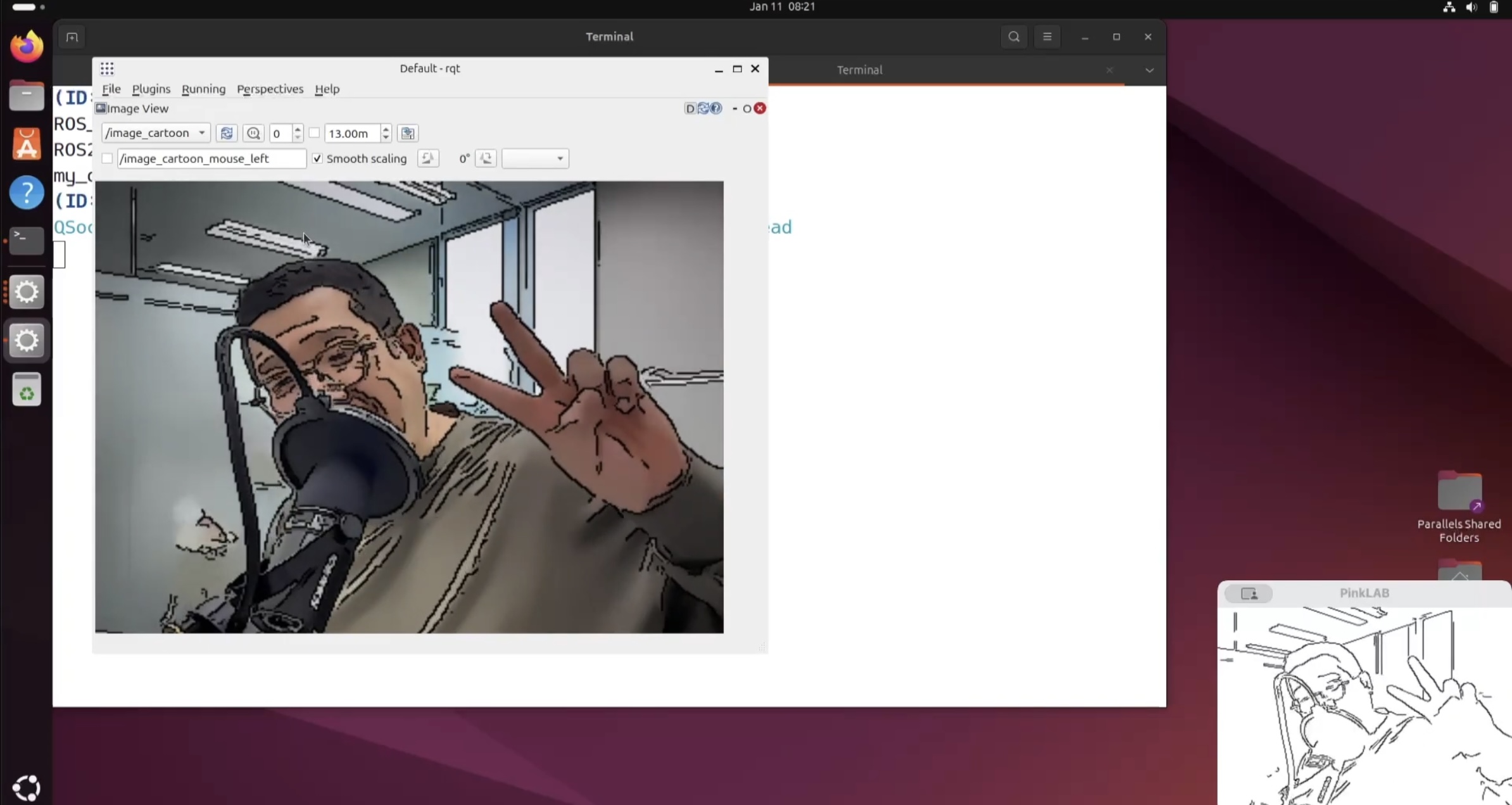Refresh the image topics list
1512x805 pixels.
click(227, 133)
